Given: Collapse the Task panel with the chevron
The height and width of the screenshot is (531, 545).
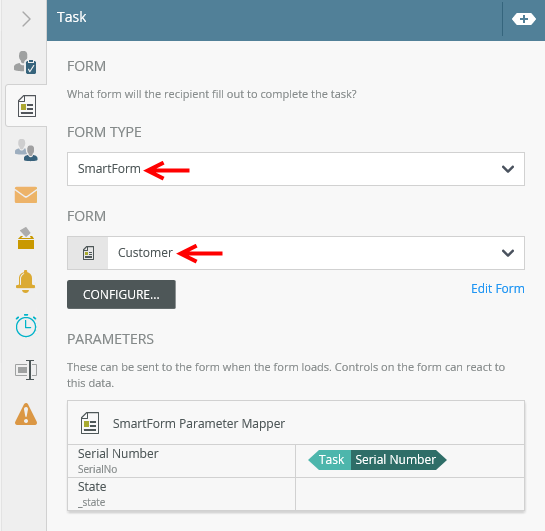Looking at the screenshot, I should pyautogui.click(x=26, y=19).
